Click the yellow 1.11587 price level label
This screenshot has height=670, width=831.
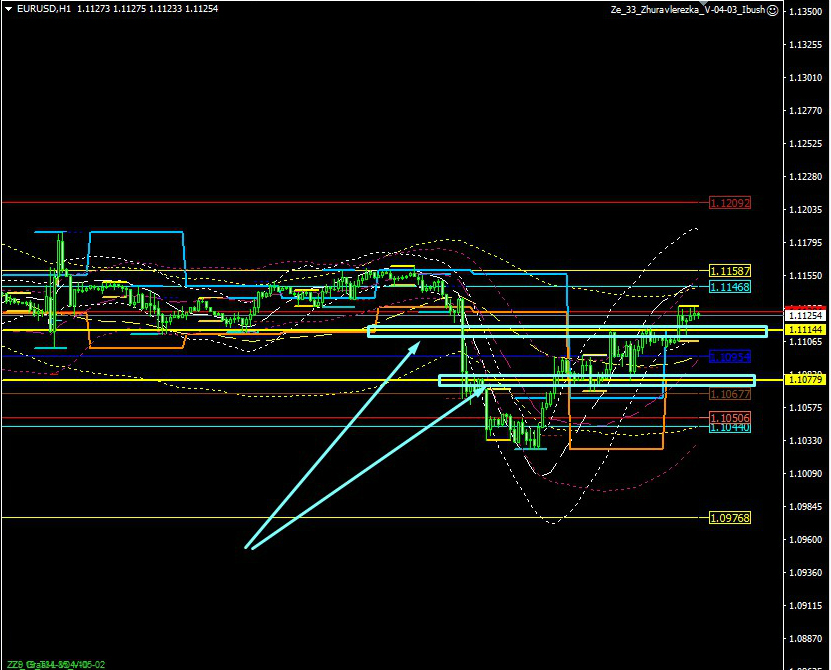point(729,271)
